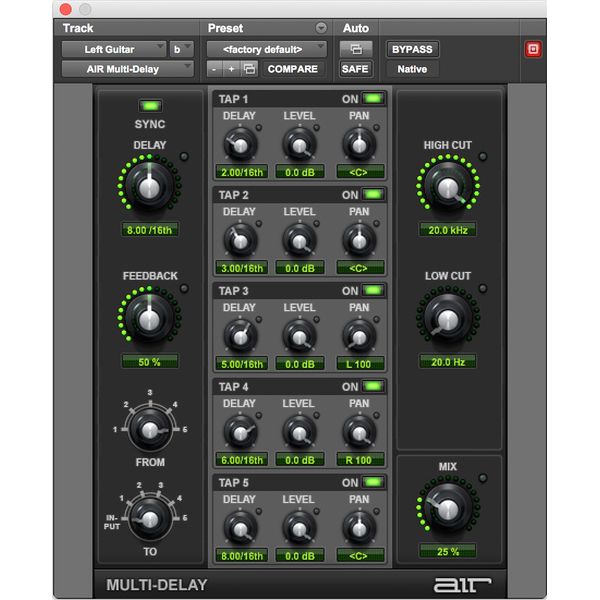Click Tap 5 LEVEL knob
This screenshot has height=600, width=600.
(300, 529)
